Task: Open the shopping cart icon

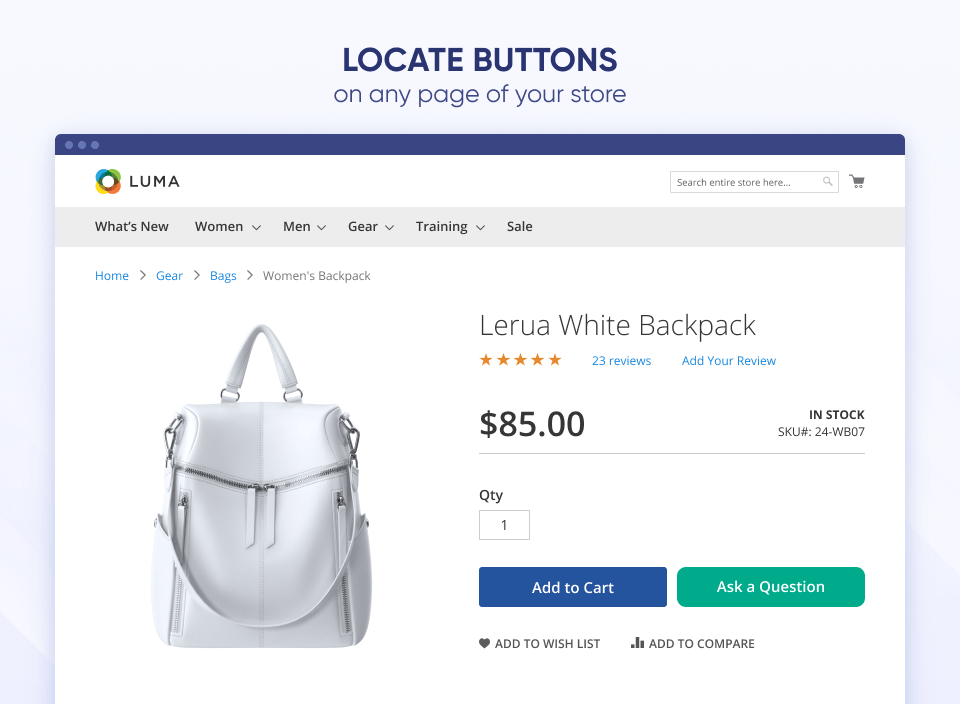Action: click(857, 182)
